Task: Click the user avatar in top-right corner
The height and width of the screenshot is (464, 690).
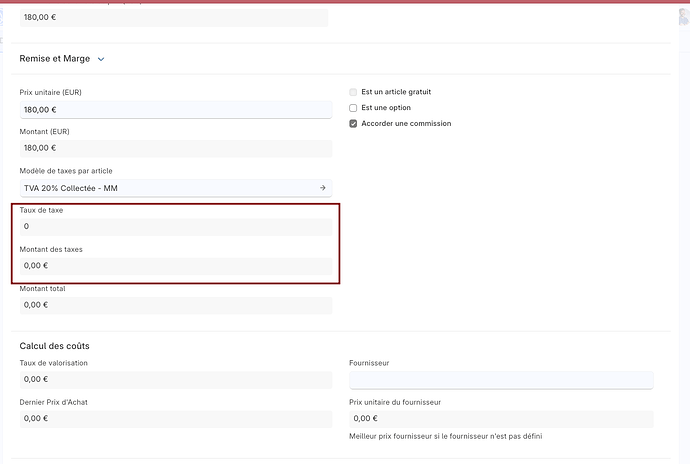Action: click(682, 18)
